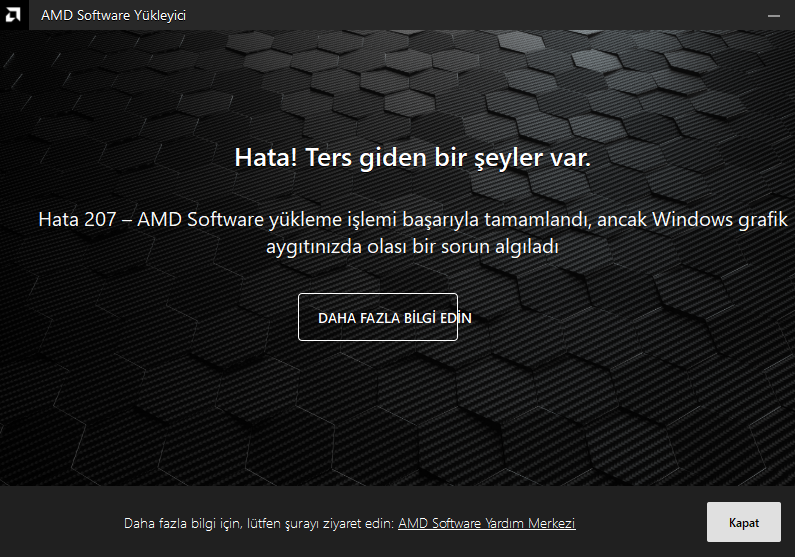Click the Hata 207 error code text

(x=77, y=219)
